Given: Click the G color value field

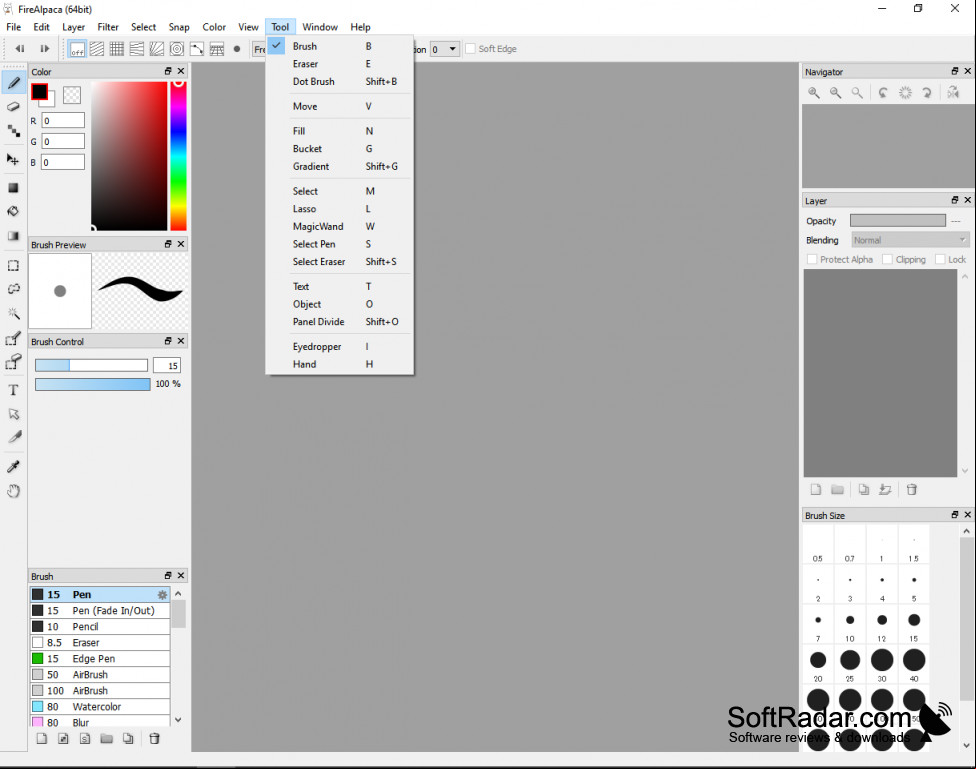Looking at the screenshot, I should coord(63,141).
